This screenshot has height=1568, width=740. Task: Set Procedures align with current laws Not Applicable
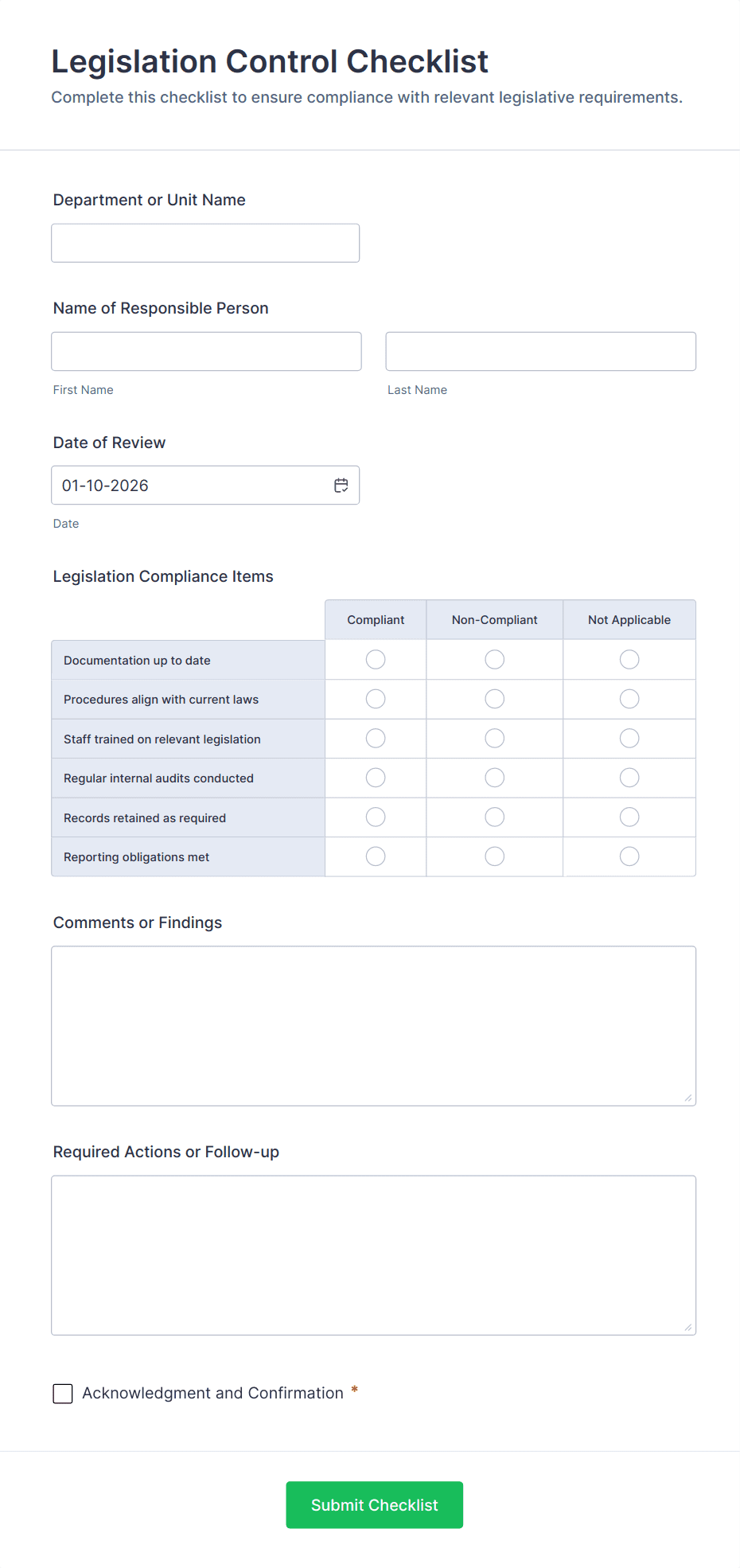[x=629, y=699]
